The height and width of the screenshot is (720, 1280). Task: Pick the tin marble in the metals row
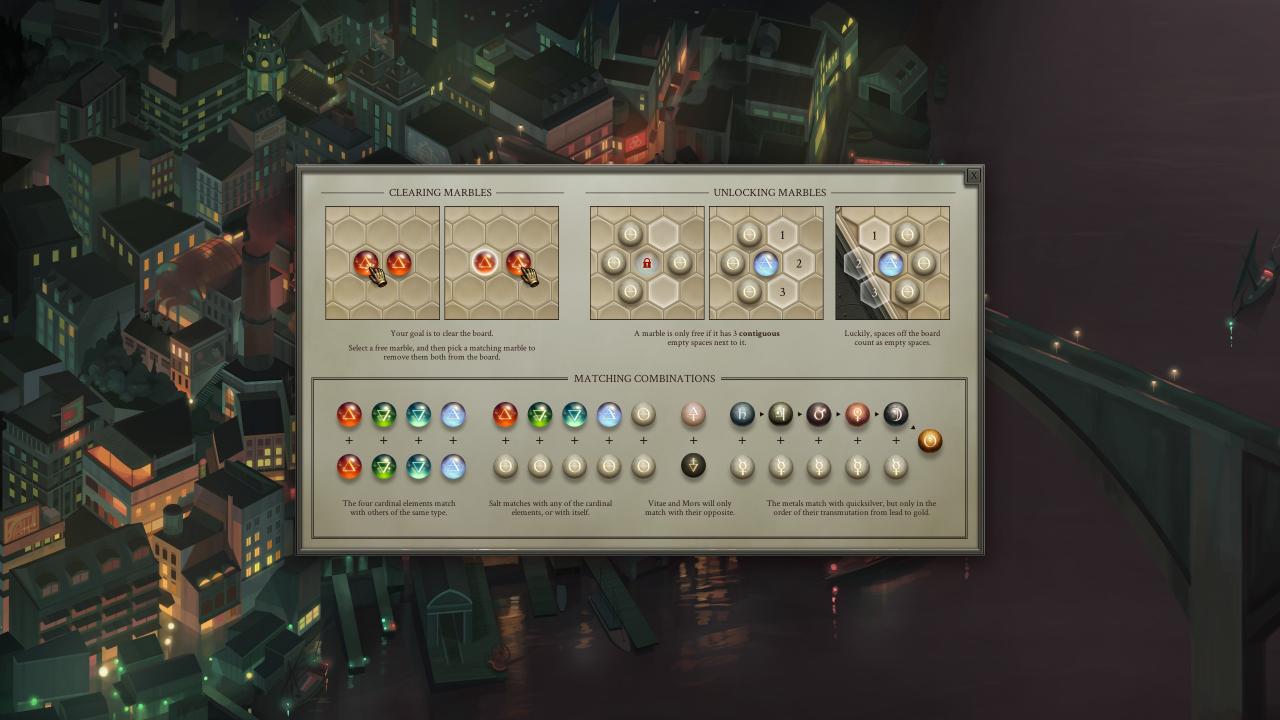780,414
